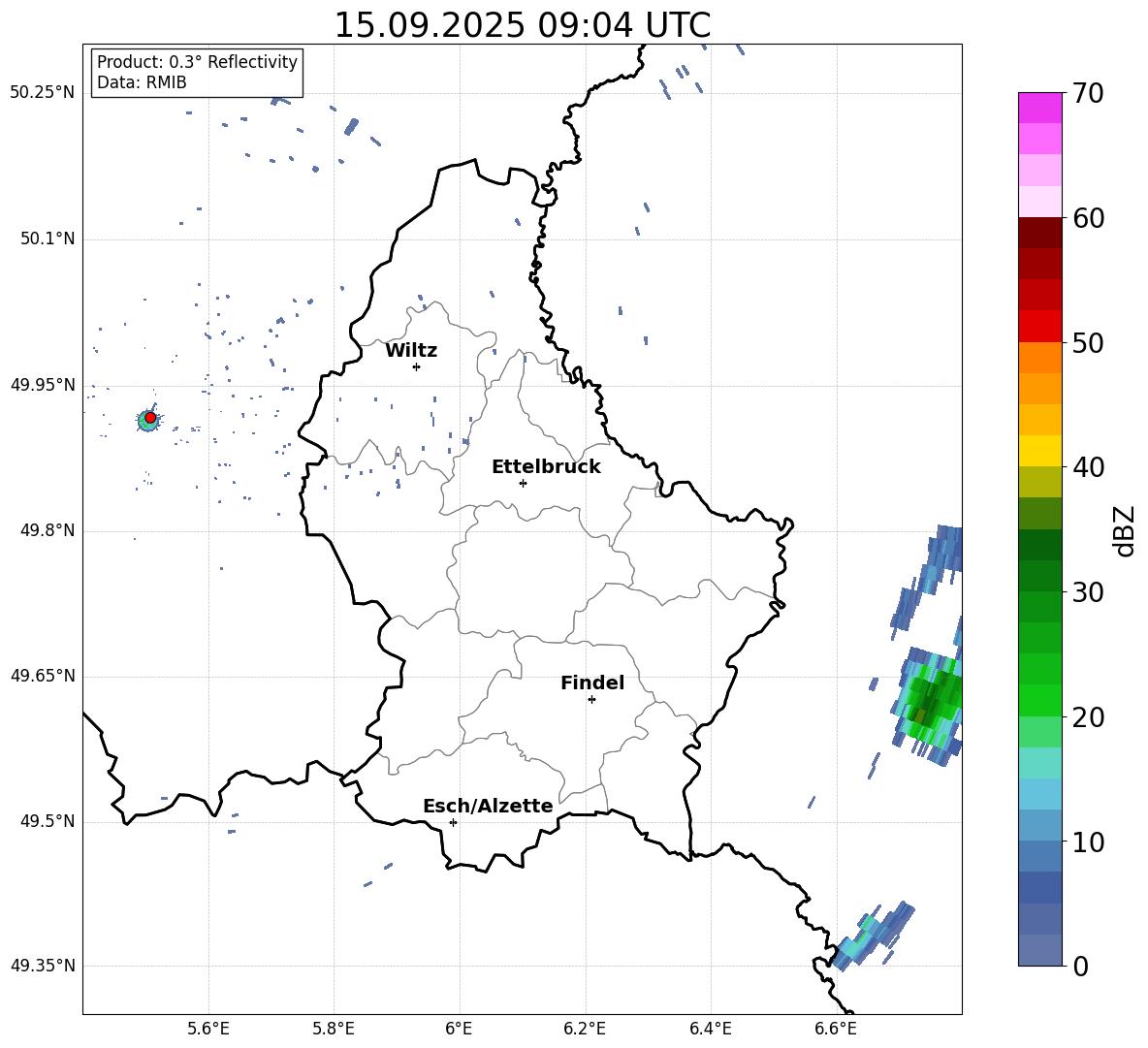1148x1048 pixels.
Task: Click the Esch/Alzette city label
Action: (x=488, y=807)
